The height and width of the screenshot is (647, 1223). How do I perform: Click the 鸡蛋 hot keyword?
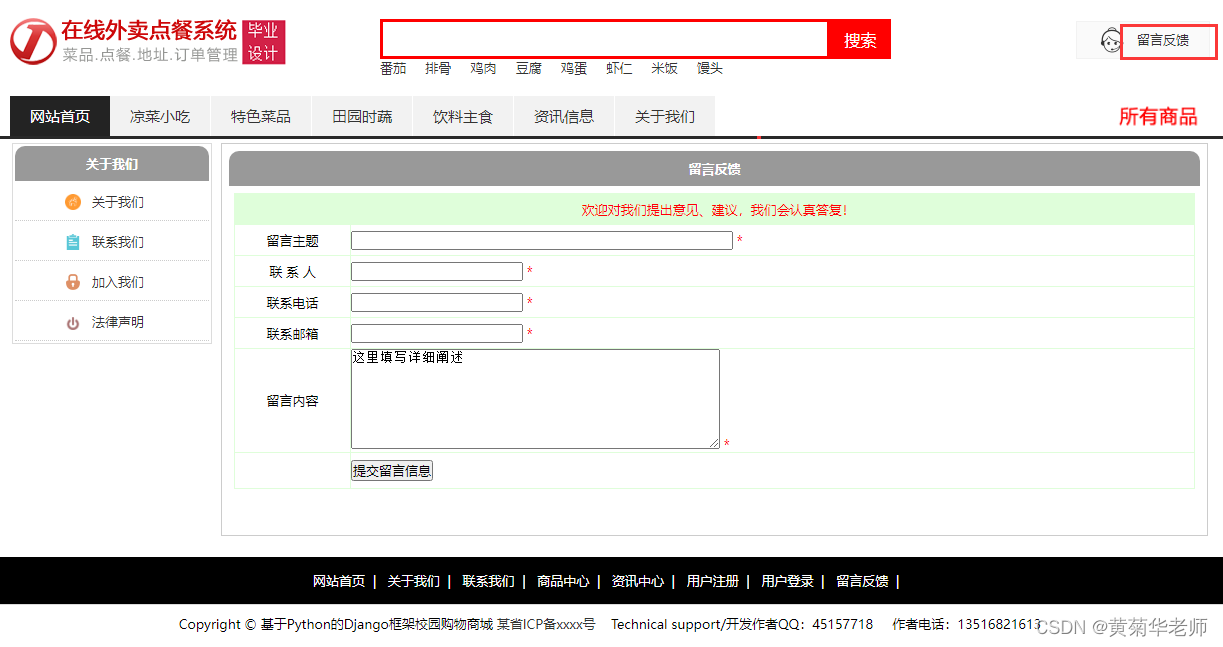(x=574, y=69)
